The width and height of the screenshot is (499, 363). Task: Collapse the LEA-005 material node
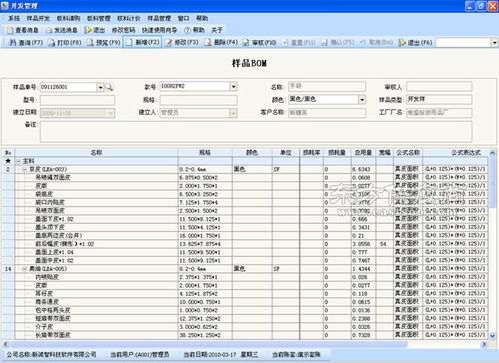(x=25, y=269)
